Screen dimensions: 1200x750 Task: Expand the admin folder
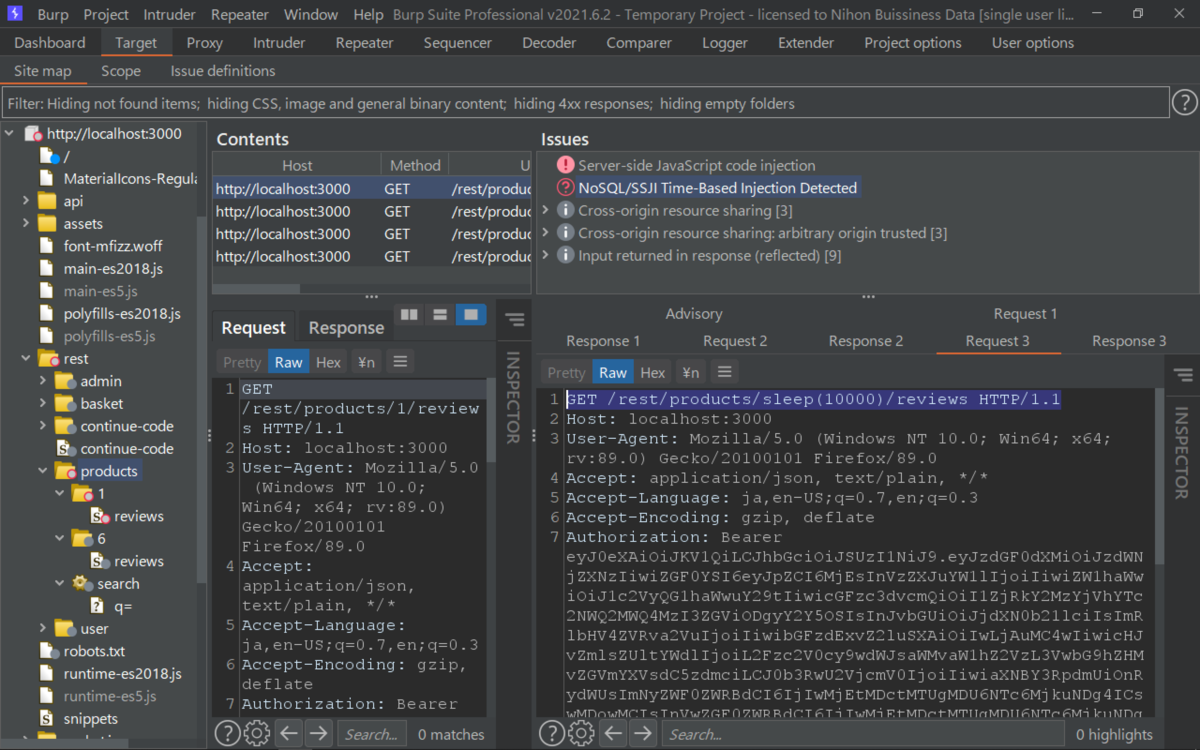[43, 381]
